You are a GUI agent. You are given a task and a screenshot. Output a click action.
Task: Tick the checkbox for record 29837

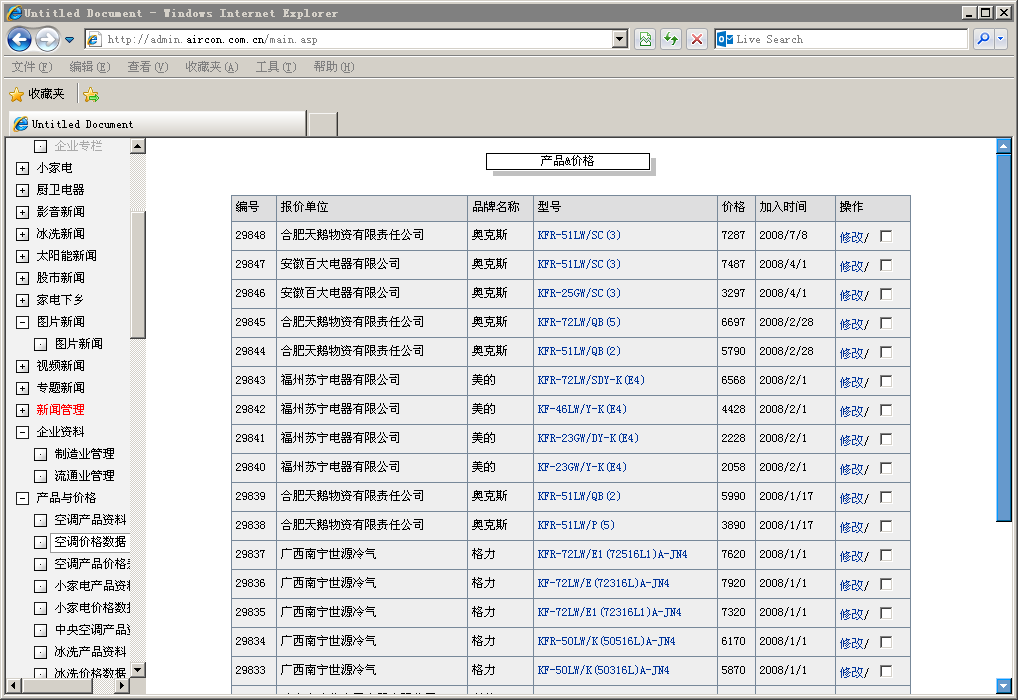(886, 555)
